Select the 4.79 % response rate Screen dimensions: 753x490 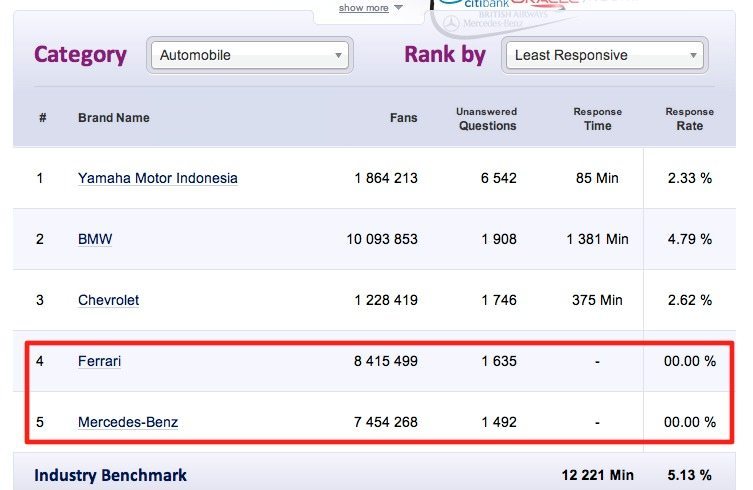[x=690, y=239]
